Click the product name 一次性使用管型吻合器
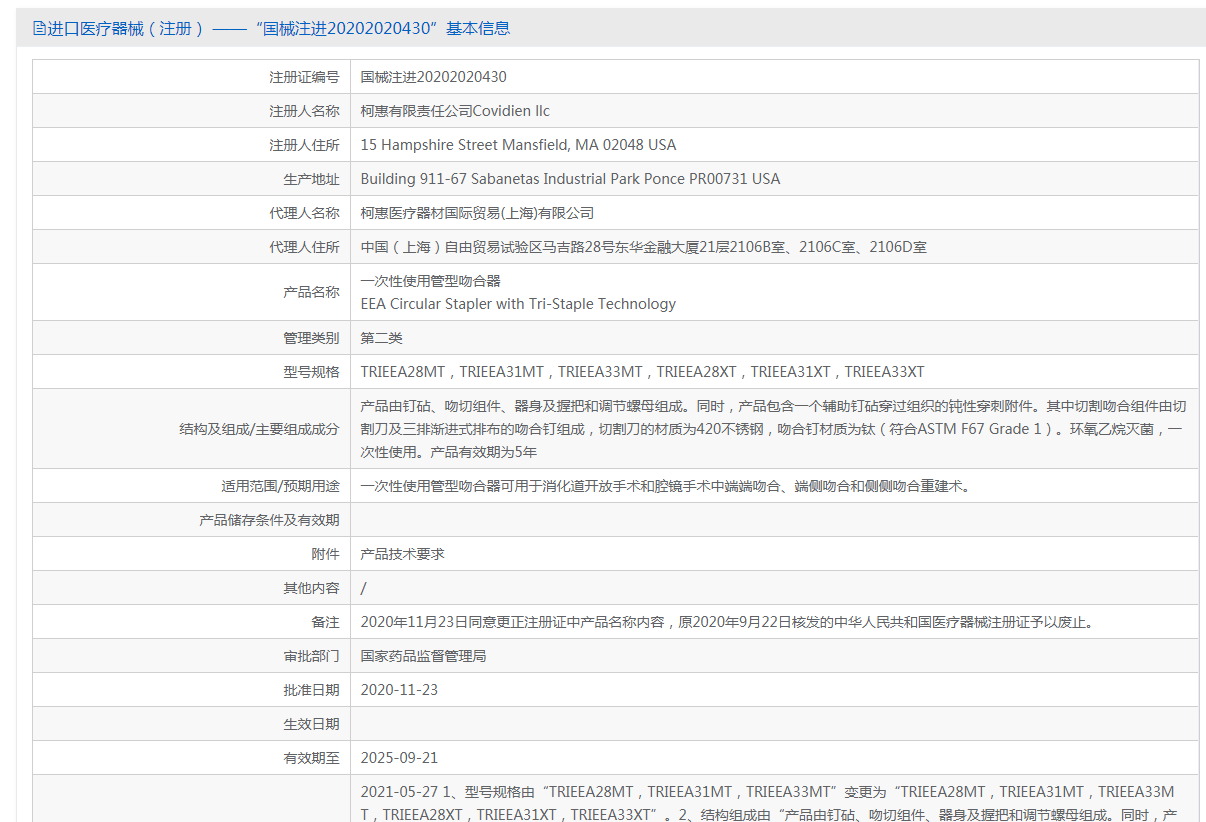The image size is (1206, 822). pos(430,281)
